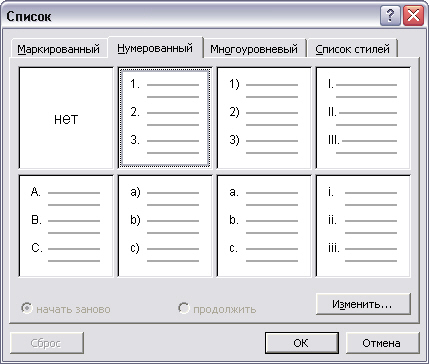429x364 pixels.
Task: Select the lowercase a. b. c. list style
Action: click(x=264, y=226)
